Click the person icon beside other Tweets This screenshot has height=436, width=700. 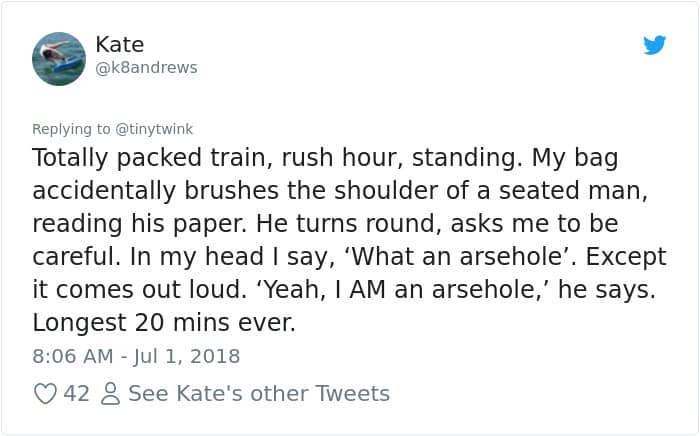click(110, 394)
